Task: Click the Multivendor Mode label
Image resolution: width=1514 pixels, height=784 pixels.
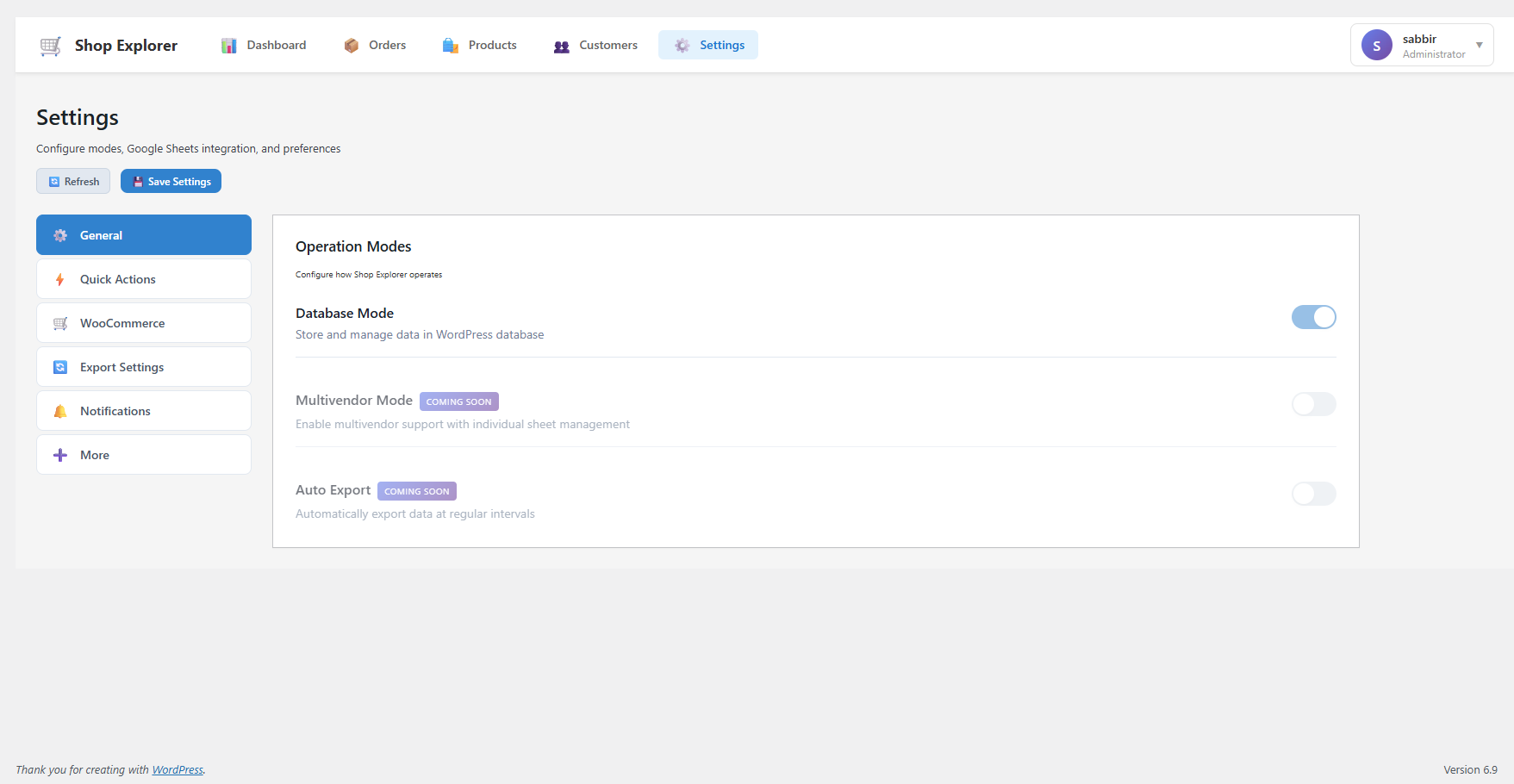Action: tap(354, 401)
